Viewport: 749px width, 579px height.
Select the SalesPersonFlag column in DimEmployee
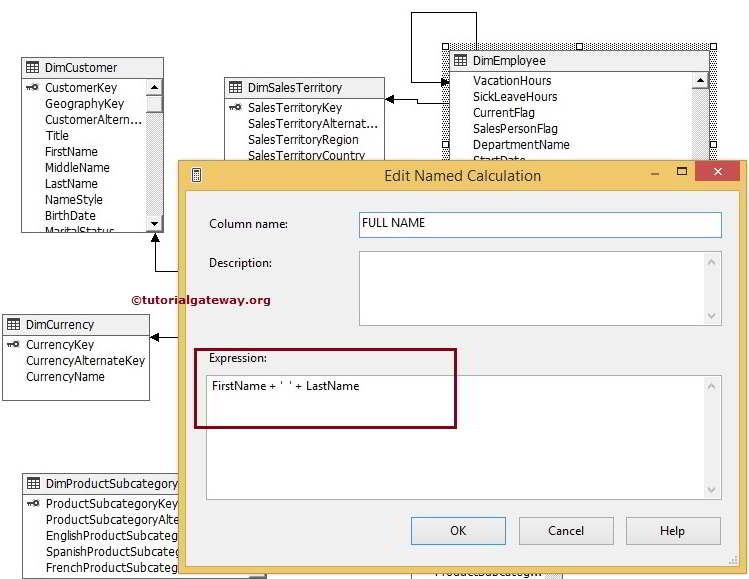pos(515,129)
